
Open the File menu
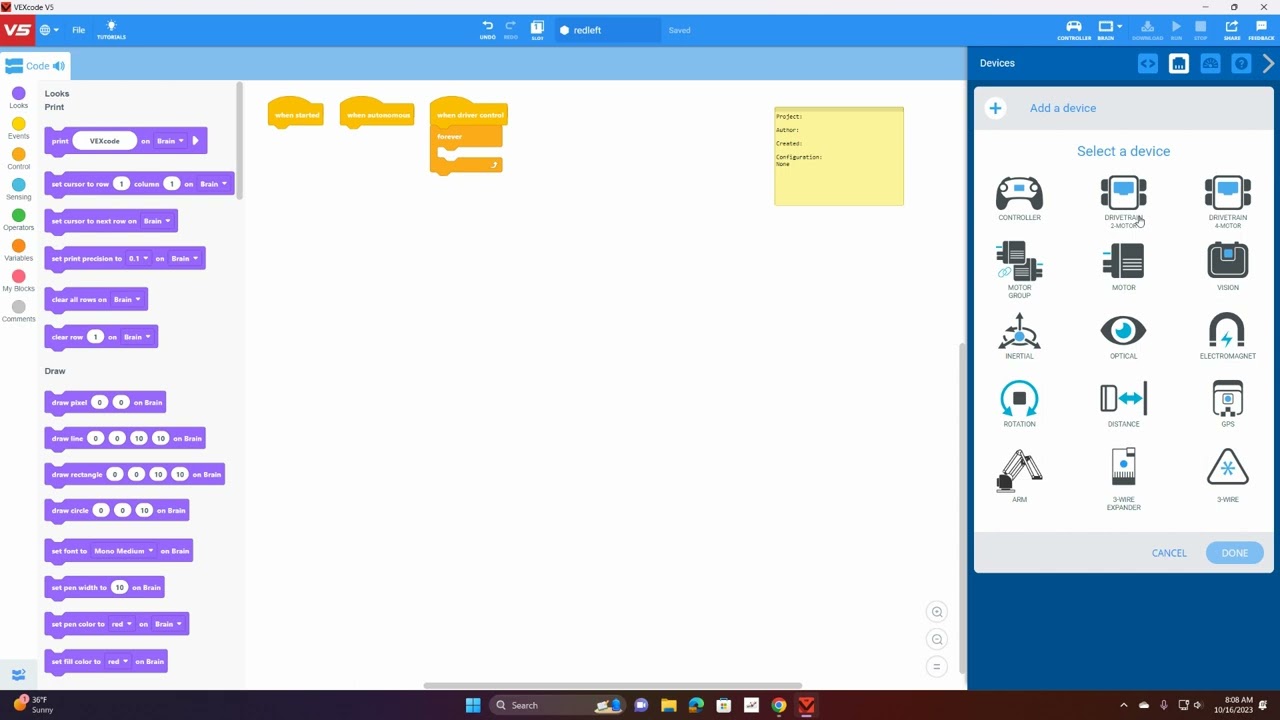point(78,30)
